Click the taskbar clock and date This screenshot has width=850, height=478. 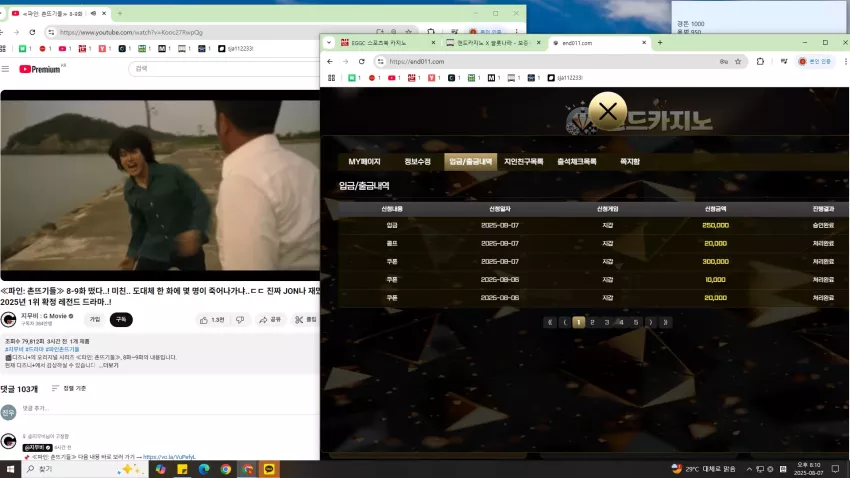click(x=808, y=469)
